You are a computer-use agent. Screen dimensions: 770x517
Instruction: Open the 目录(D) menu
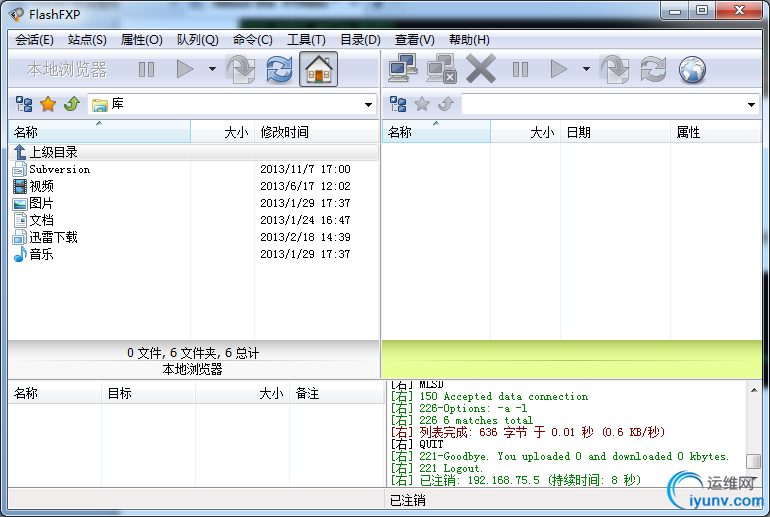tap(360, 40)
